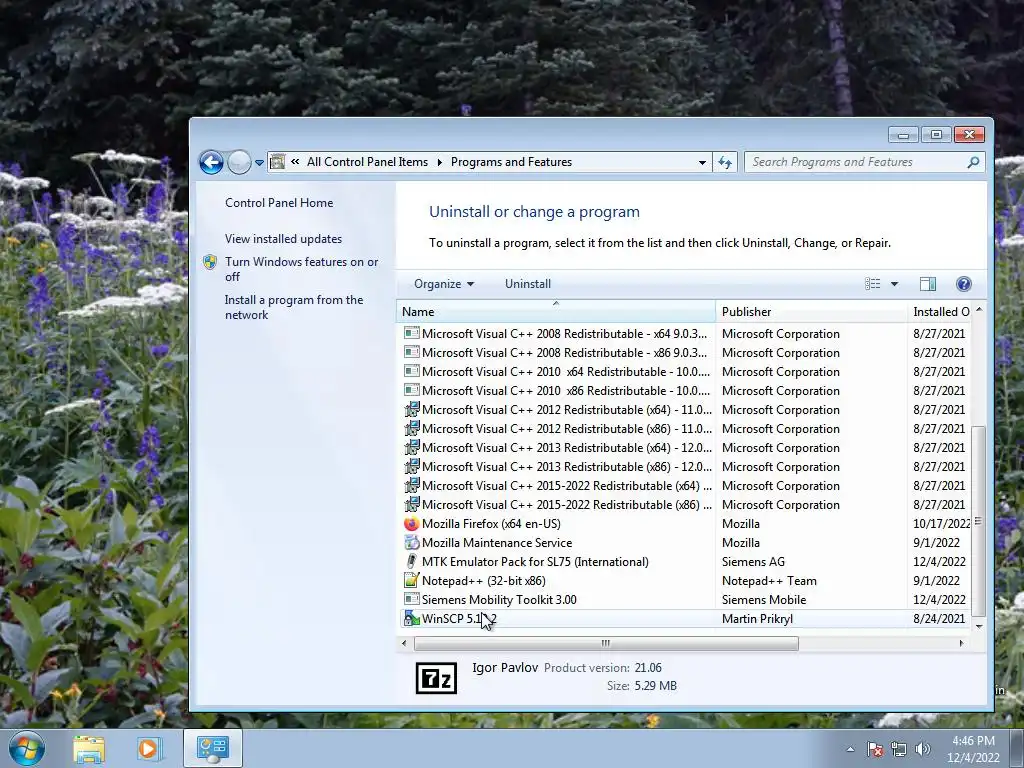Image resolution: width=1024 pixels, height=768 pixels.
Task: Open Turn Windows features on or off
Action: pos(301,269)
